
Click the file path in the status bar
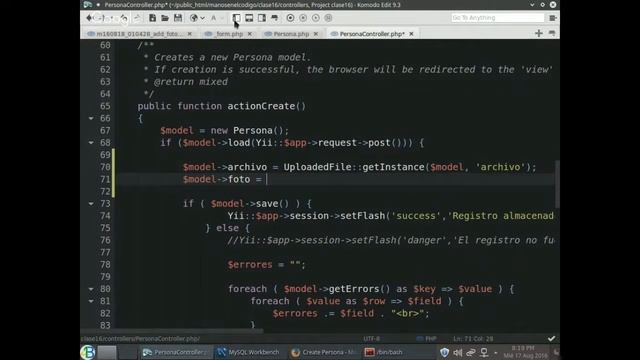[140, 339]
